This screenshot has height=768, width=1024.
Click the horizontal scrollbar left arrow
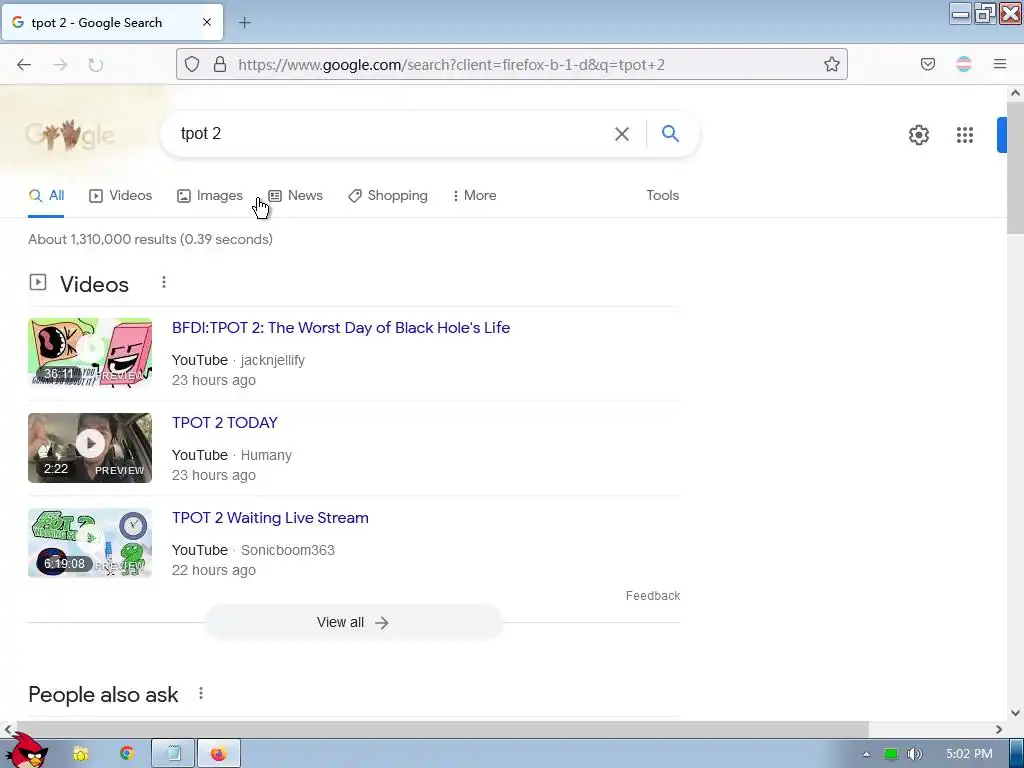click(8, 729)
